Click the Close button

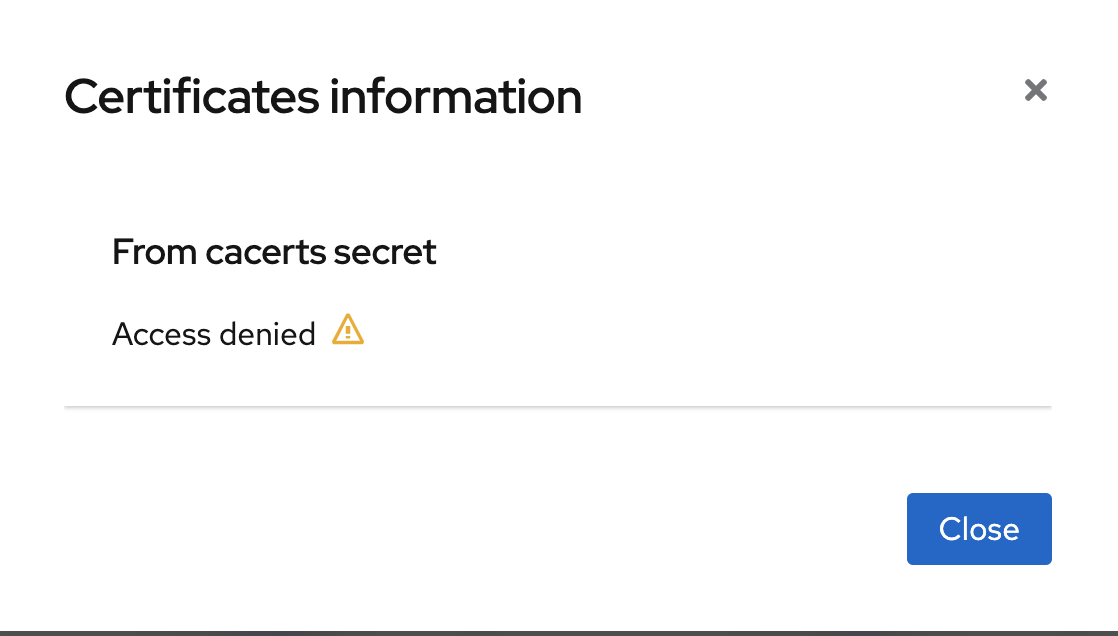(978, 528)
